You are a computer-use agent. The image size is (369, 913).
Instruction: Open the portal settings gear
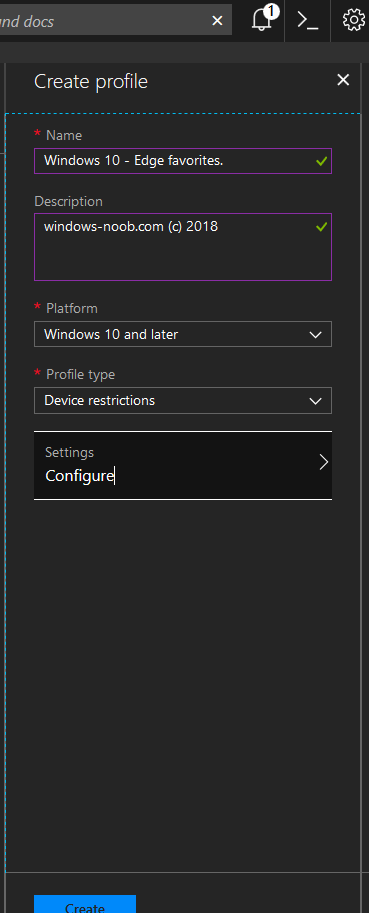[x=353, y=20]
